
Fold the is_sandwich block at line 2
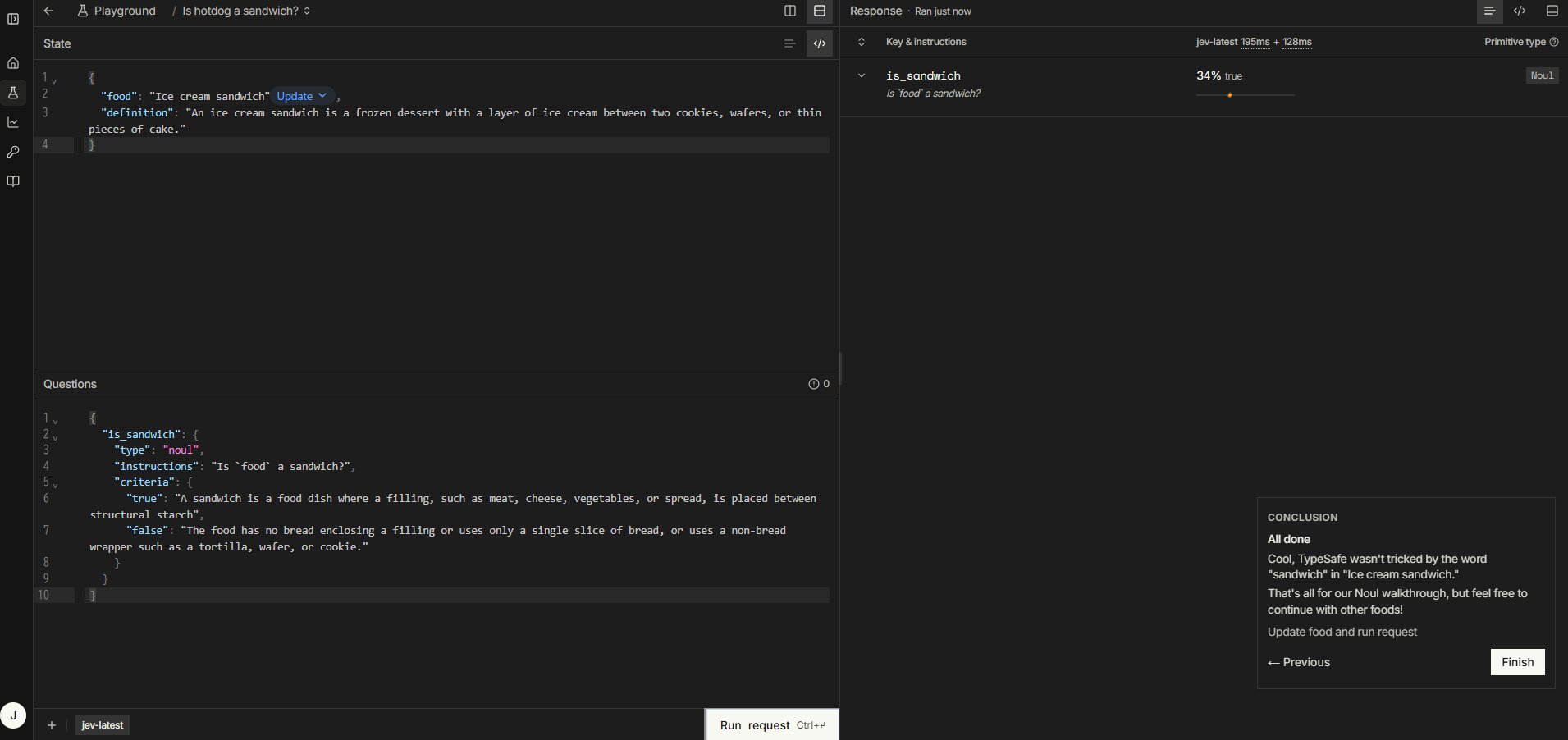[56, 436]
